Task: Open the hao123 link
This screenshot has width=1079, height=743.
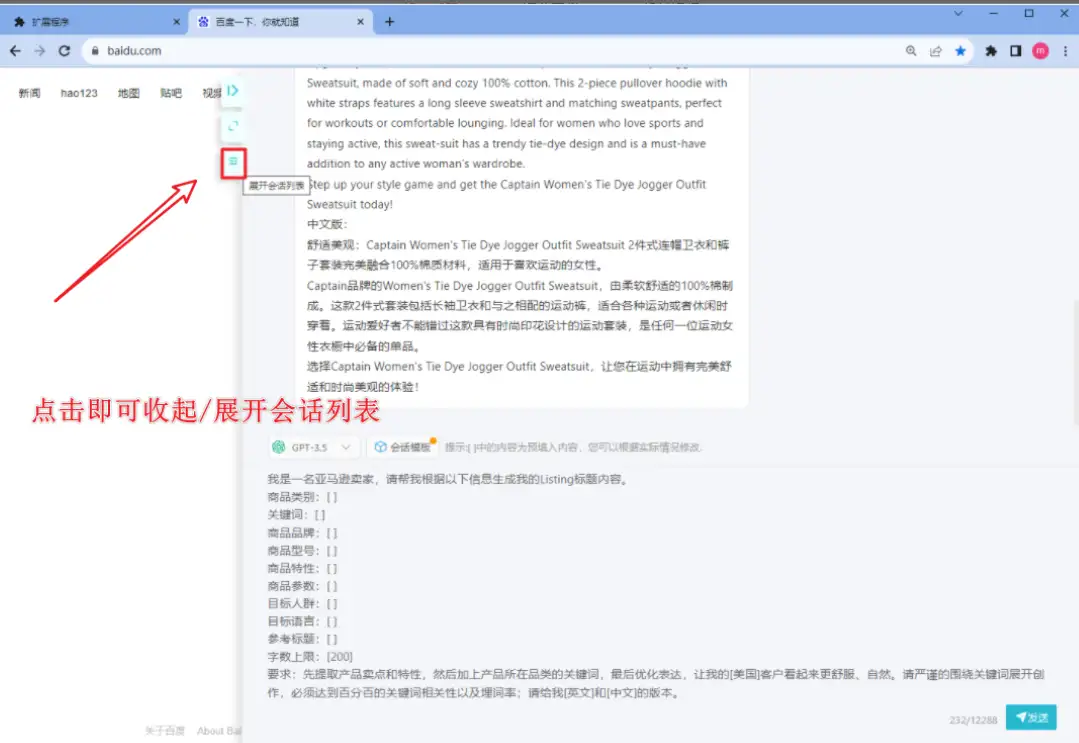Action: (79, 93)
